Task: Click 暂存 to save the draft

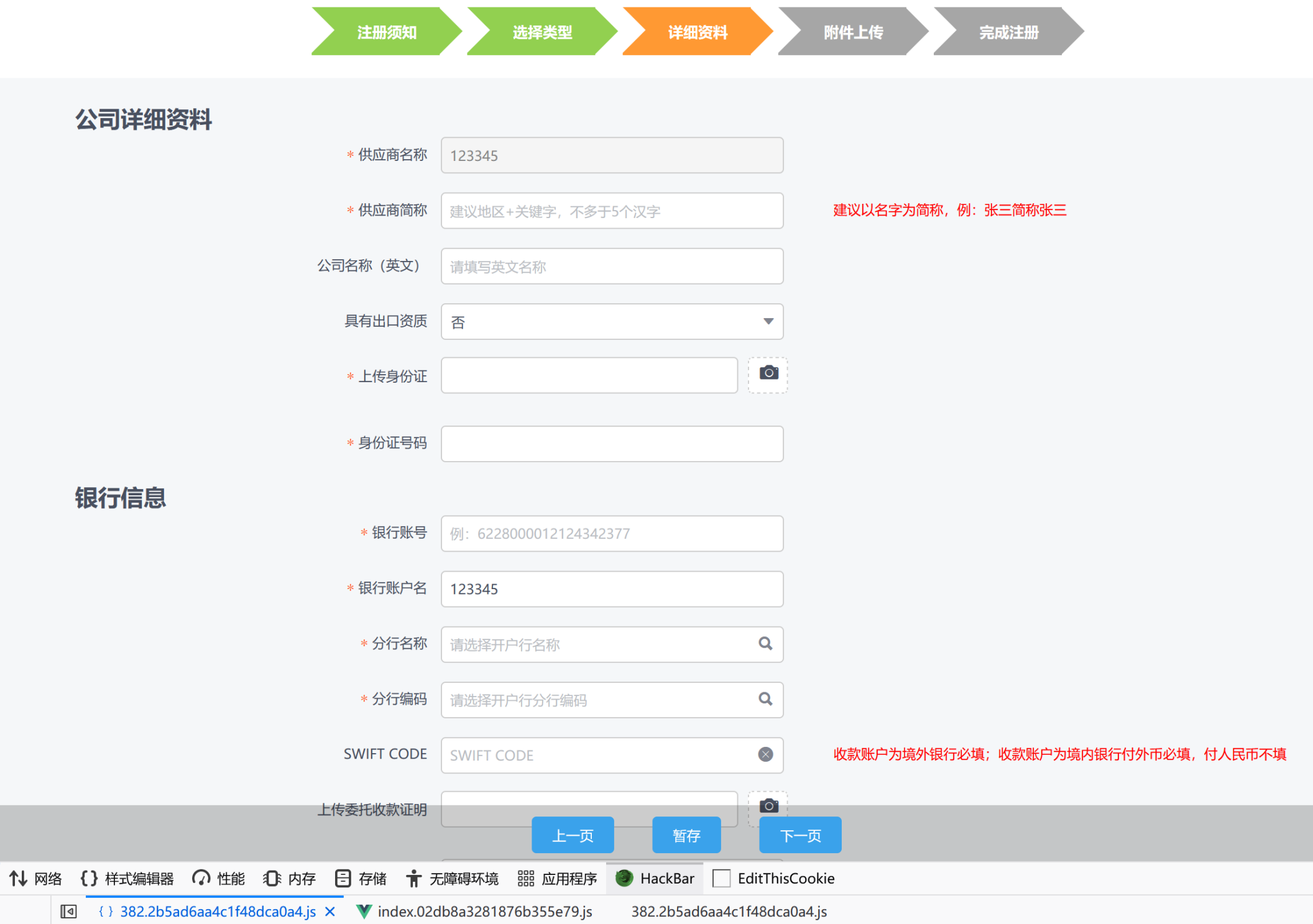Action: 686,835
